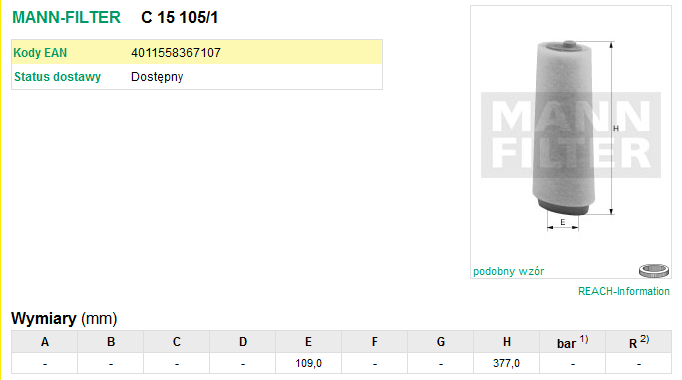682x380 pixels.
Task: Select the 109,0 dimension value
Action: (x=308, y=363)
